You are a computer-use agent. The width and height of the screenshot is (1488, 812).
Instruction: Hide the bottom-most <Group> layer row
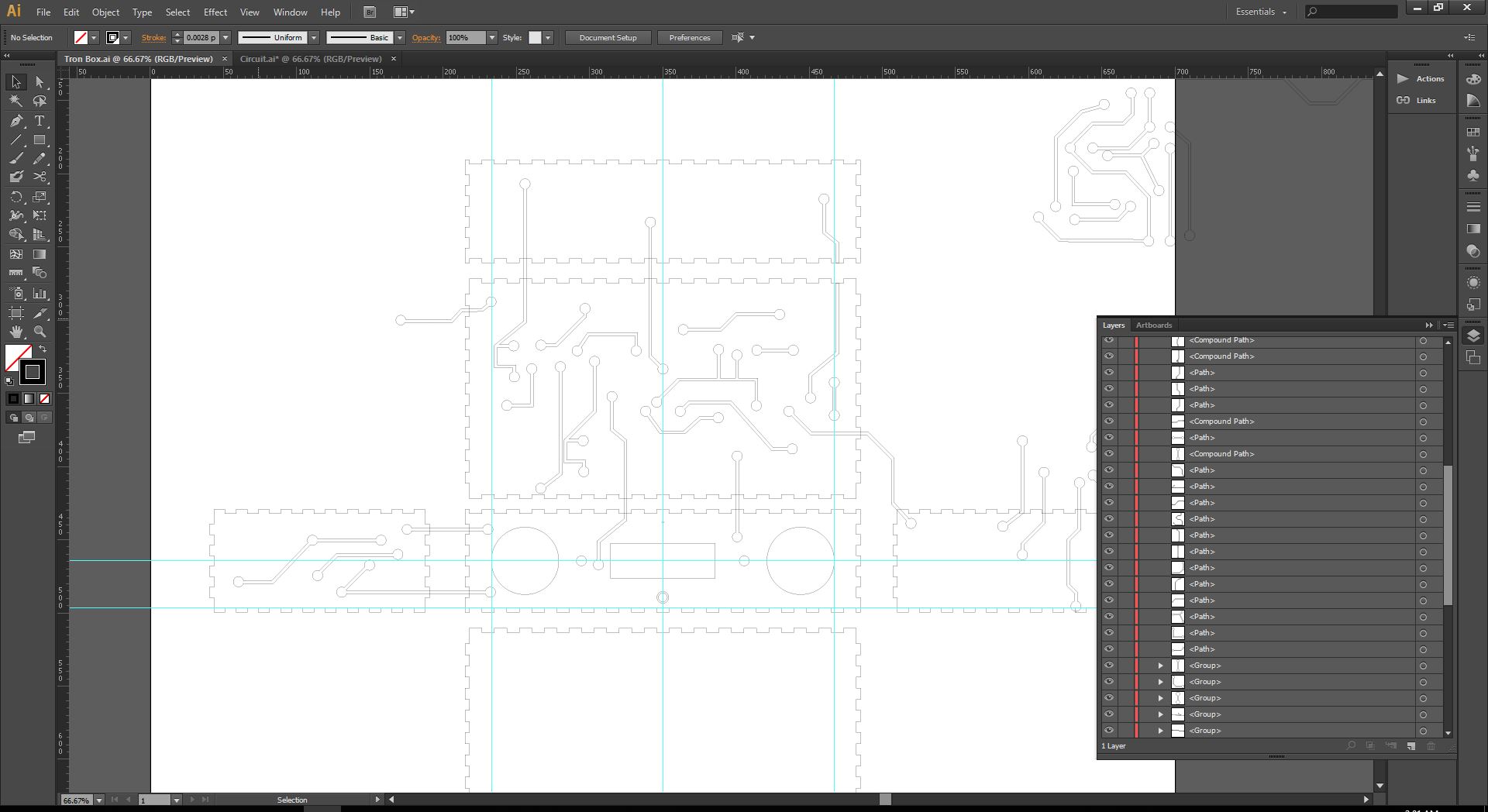tap(1109, 730)
